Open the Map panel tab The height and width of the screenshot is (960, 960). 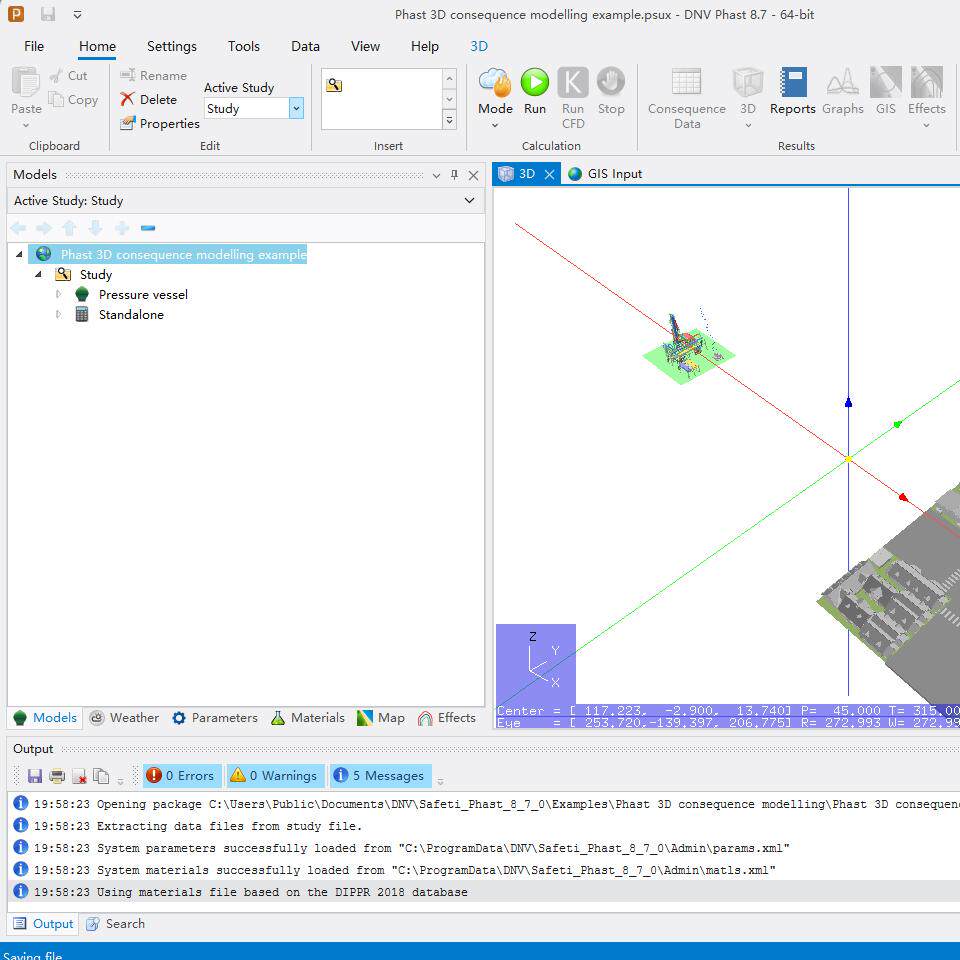point(380,718)
